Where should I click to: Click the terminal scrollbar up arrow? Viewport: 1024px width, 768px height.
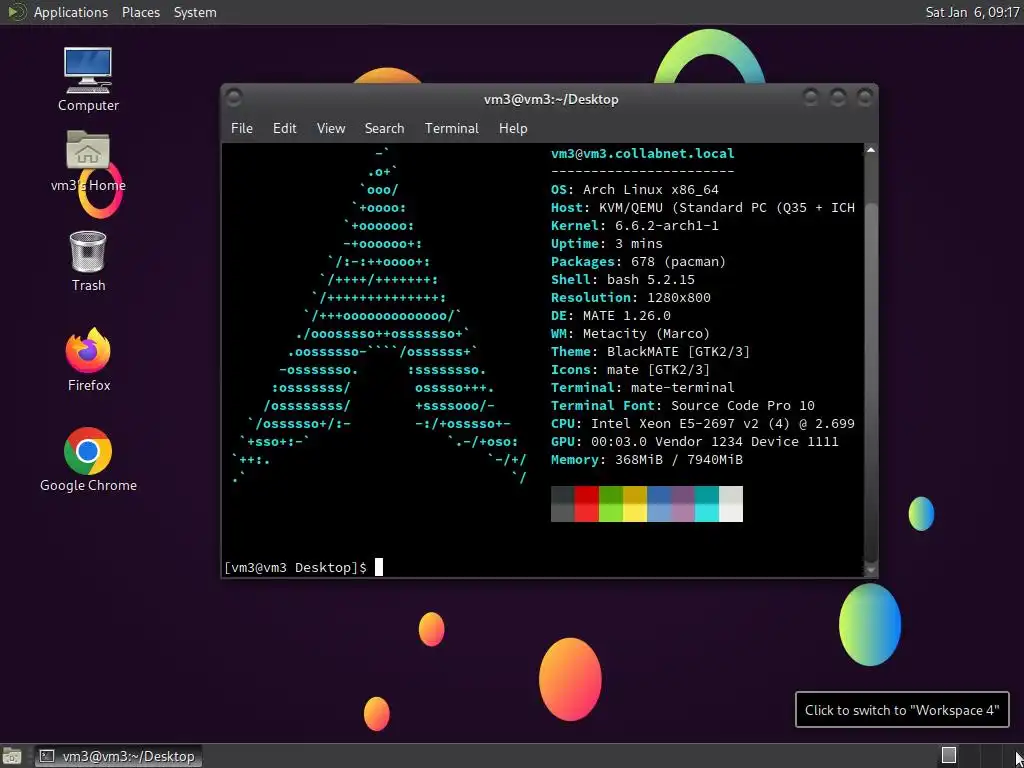[x=870, y=150]
